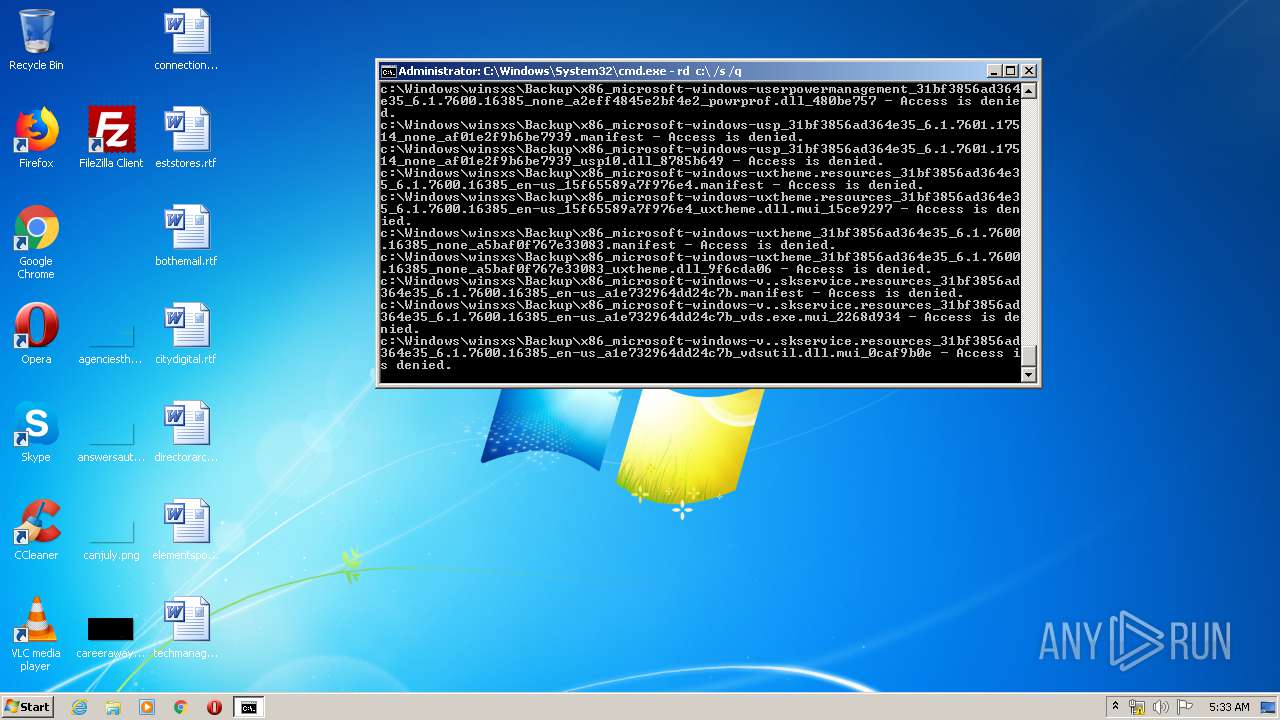Open Google Chrome desktop shortcut

tap(36, 242)
